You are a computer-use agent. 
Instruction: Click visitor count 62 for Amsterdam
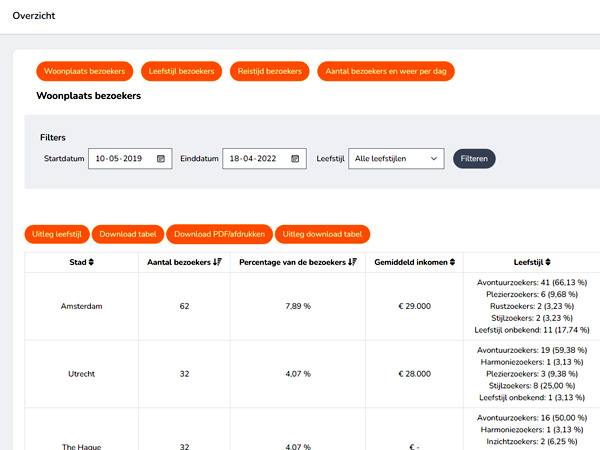184,306
